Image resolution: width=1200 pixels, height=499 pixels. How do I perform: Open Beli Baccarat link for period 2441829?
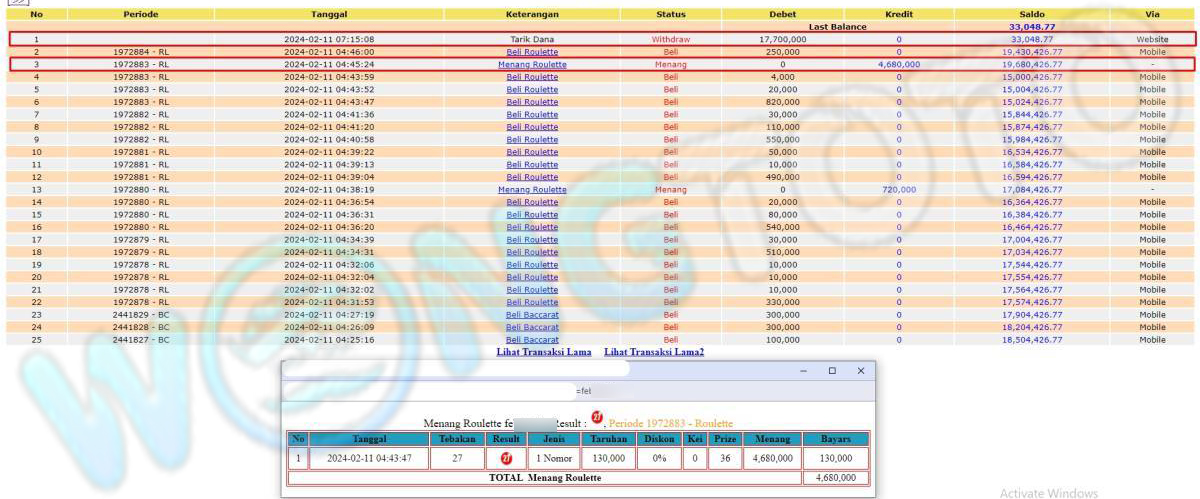(532, 314)
